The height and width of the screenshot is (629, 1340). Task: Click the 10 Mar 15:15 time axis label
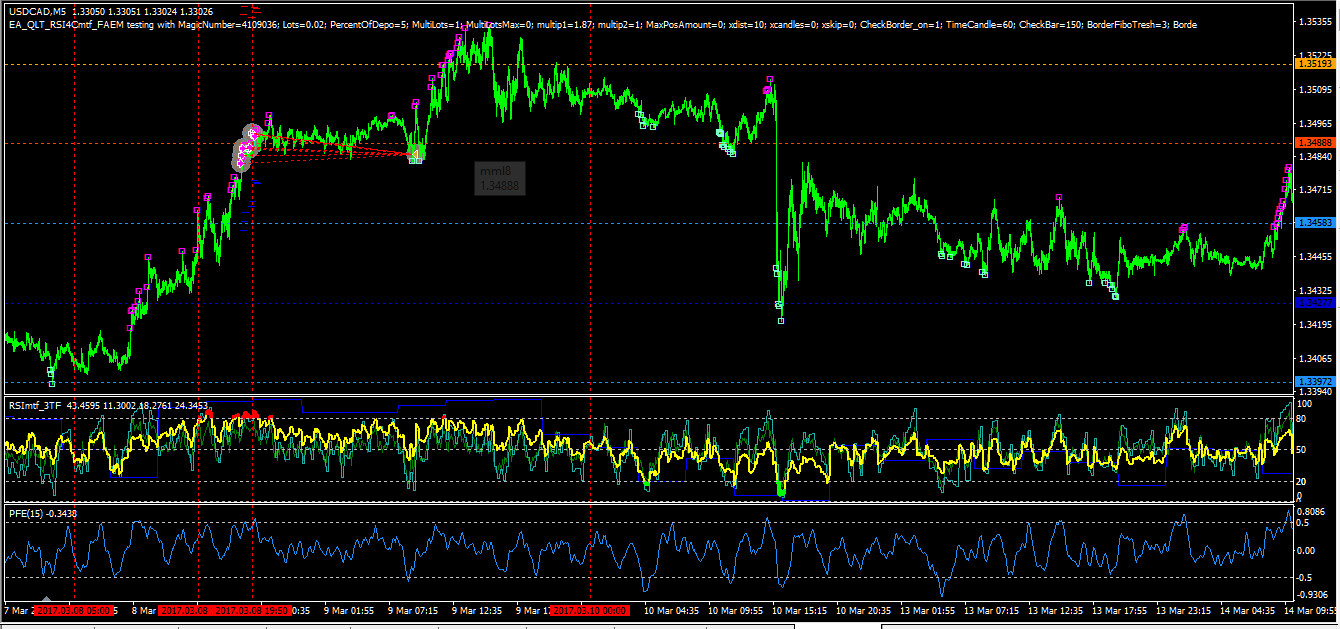click(799, 610)
